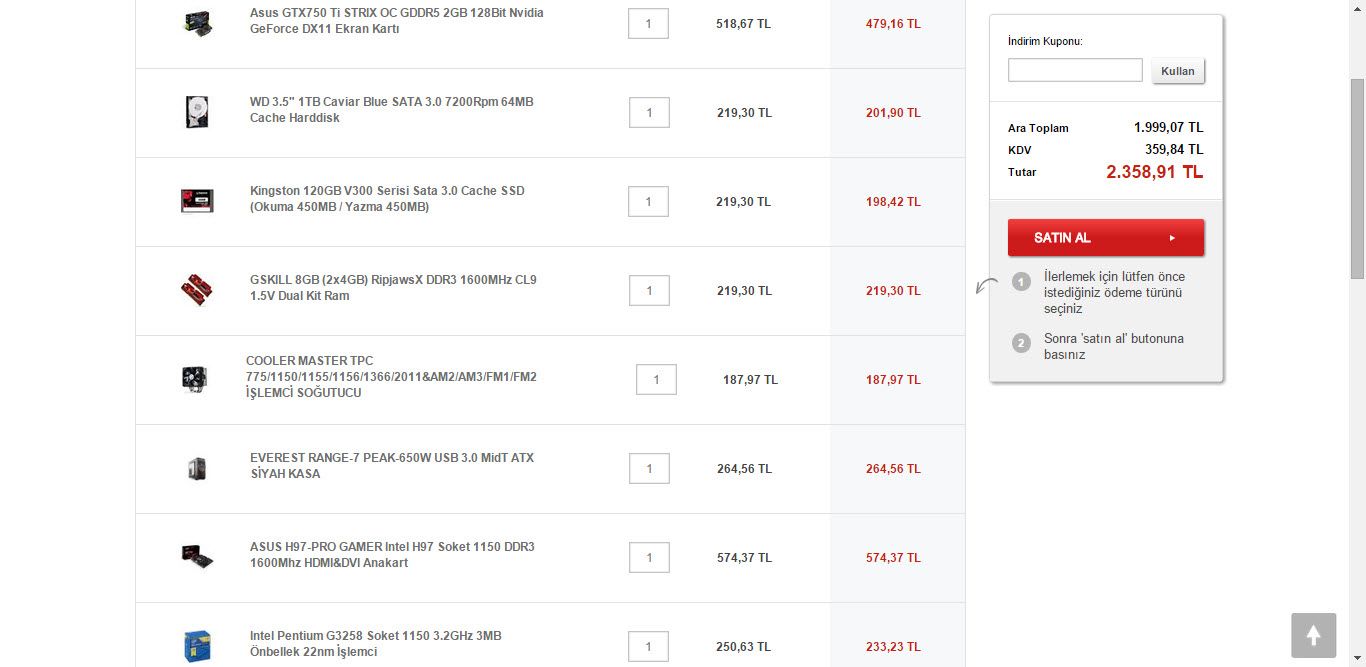
Task: Focus the İndirim Kuponu text field
Action: coord(1074,70)
